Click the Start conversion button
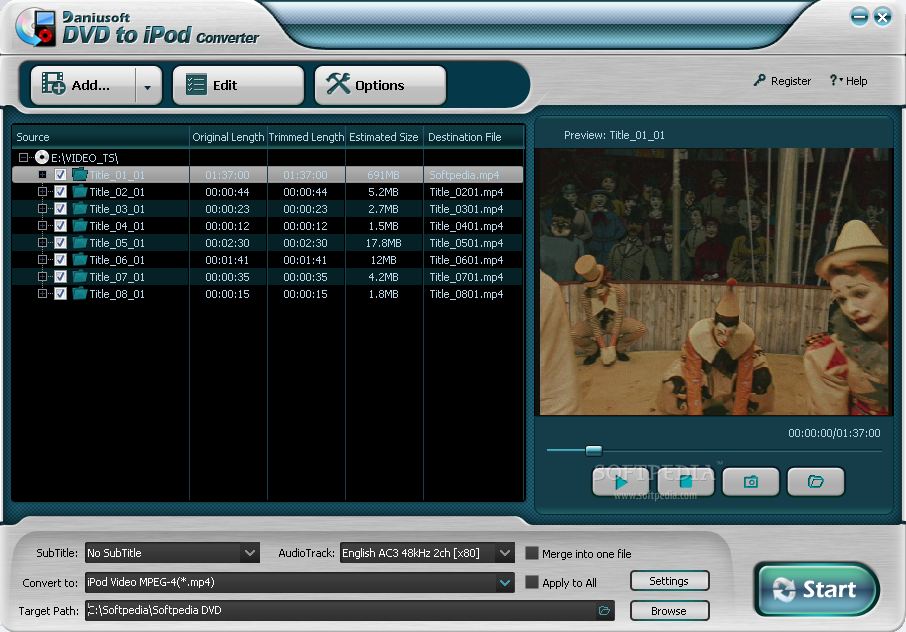Viewport: 906px width, 632px height. pyautogui.click(x=816, y=589)
